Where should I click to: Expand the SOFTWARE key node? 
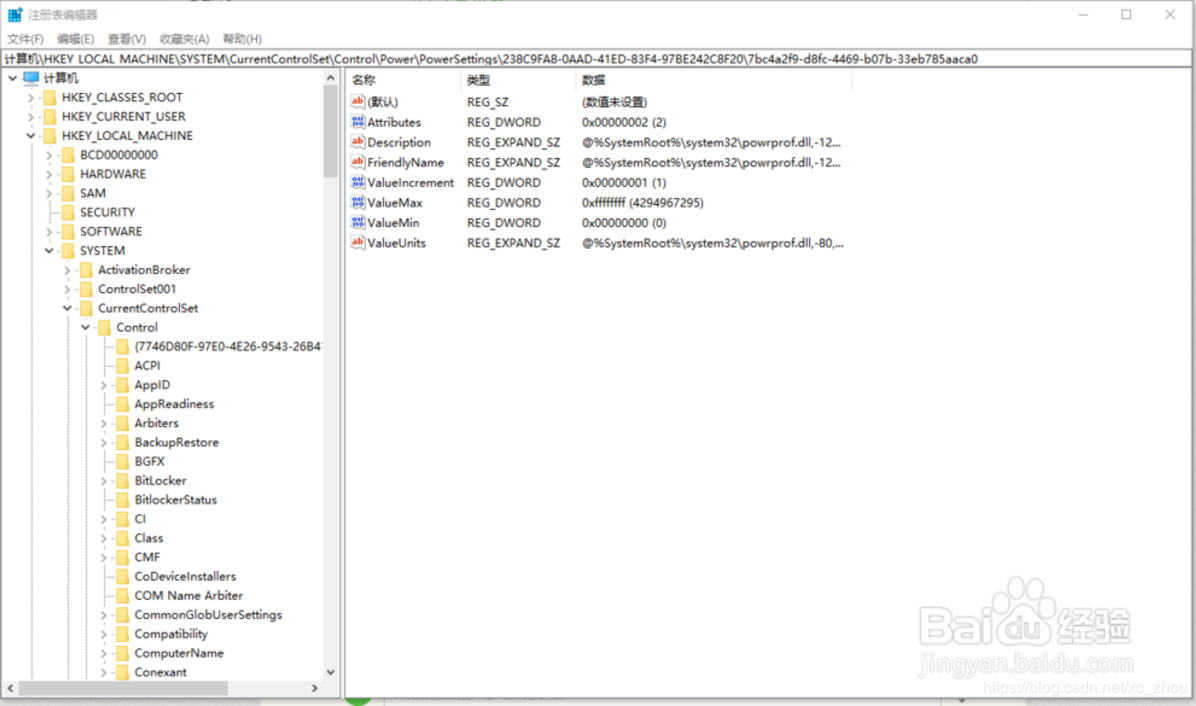pyautogui.click(x=49, y=232)
